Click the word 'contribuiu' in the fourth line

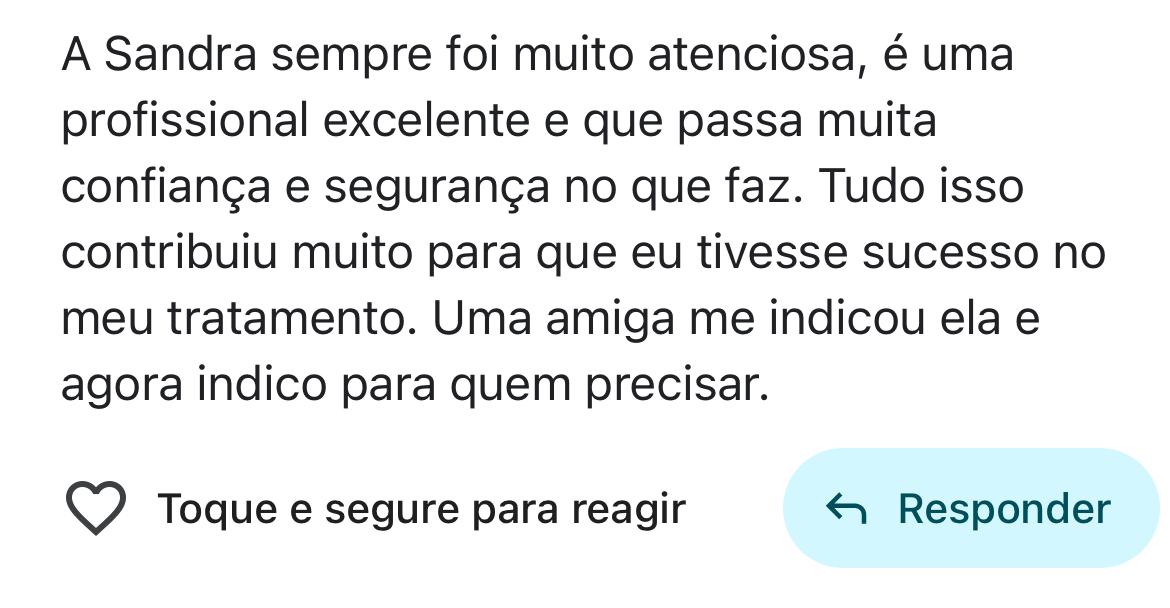coord(169,252)
